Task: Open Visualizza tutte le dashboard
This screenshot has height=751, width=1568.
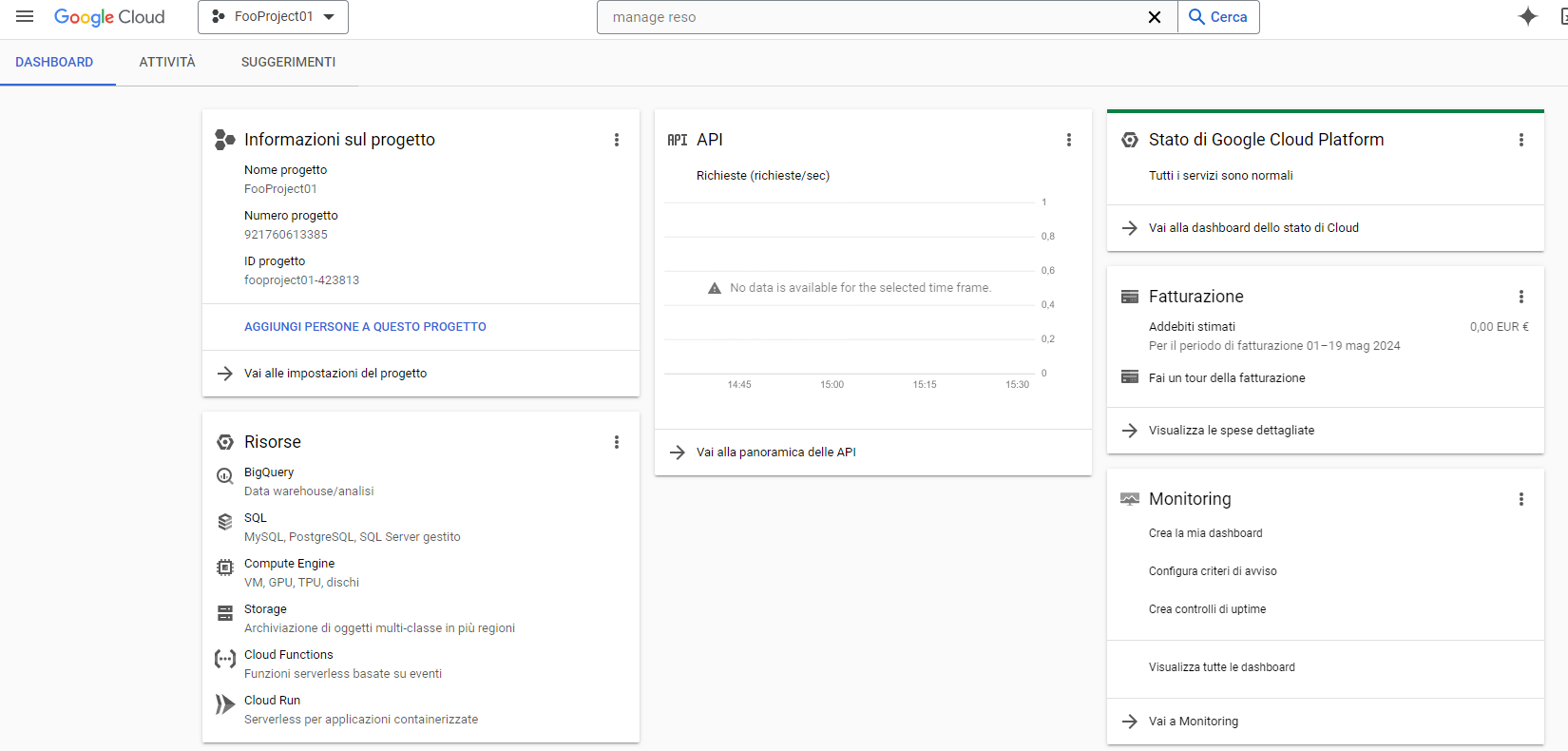Action: [1222, 667]
